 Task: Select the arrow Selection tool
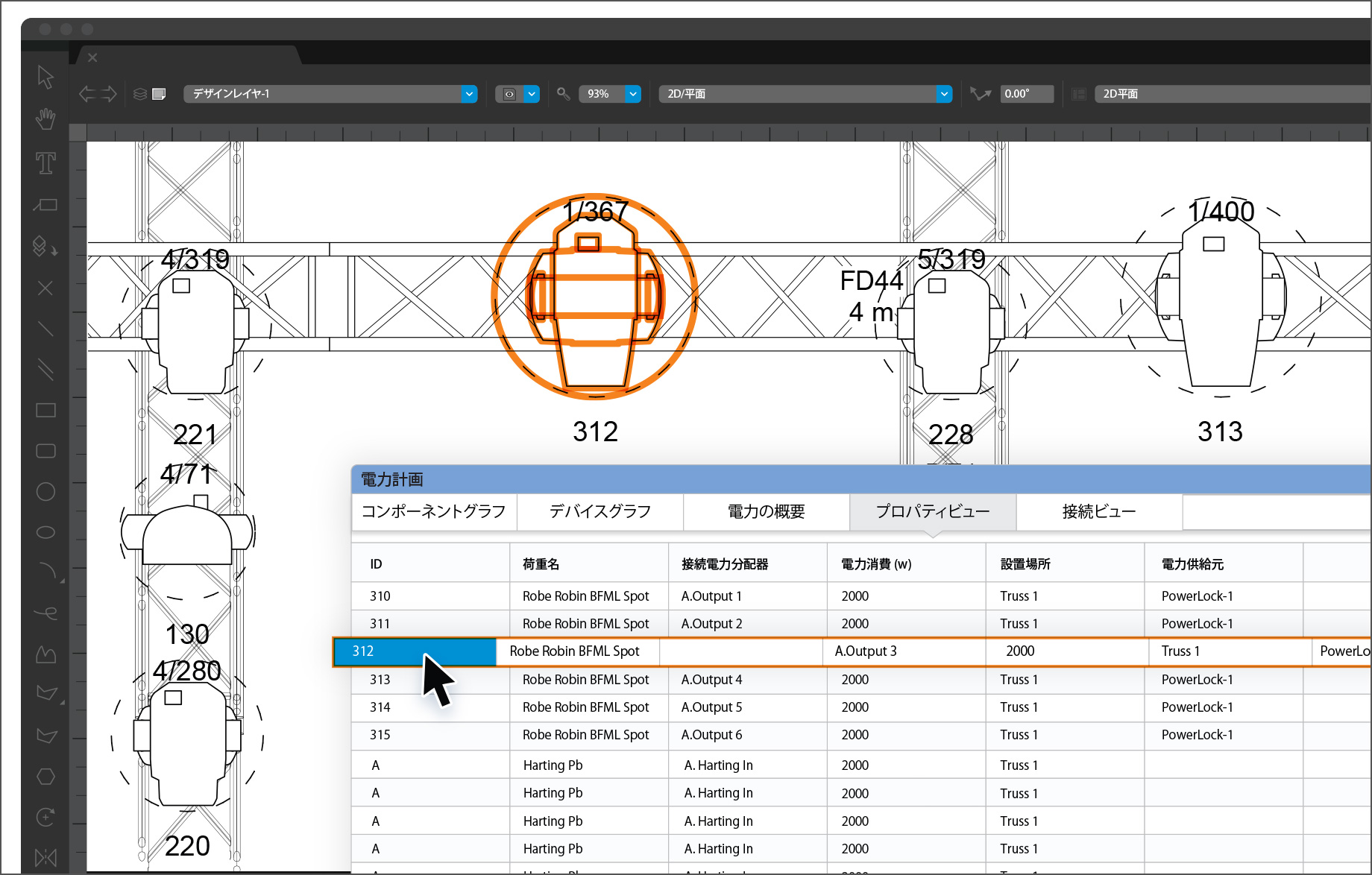coord(45,77)
